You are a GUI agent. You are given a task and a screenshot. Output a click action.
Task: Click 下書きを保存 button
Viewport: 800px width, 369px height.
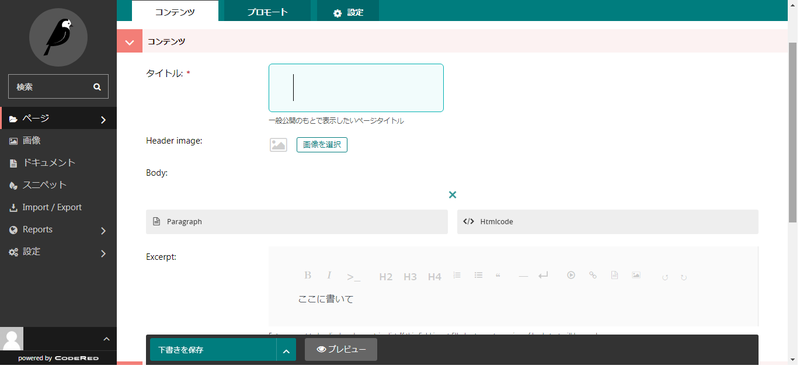pyautogui.click(x=213, y=350)
